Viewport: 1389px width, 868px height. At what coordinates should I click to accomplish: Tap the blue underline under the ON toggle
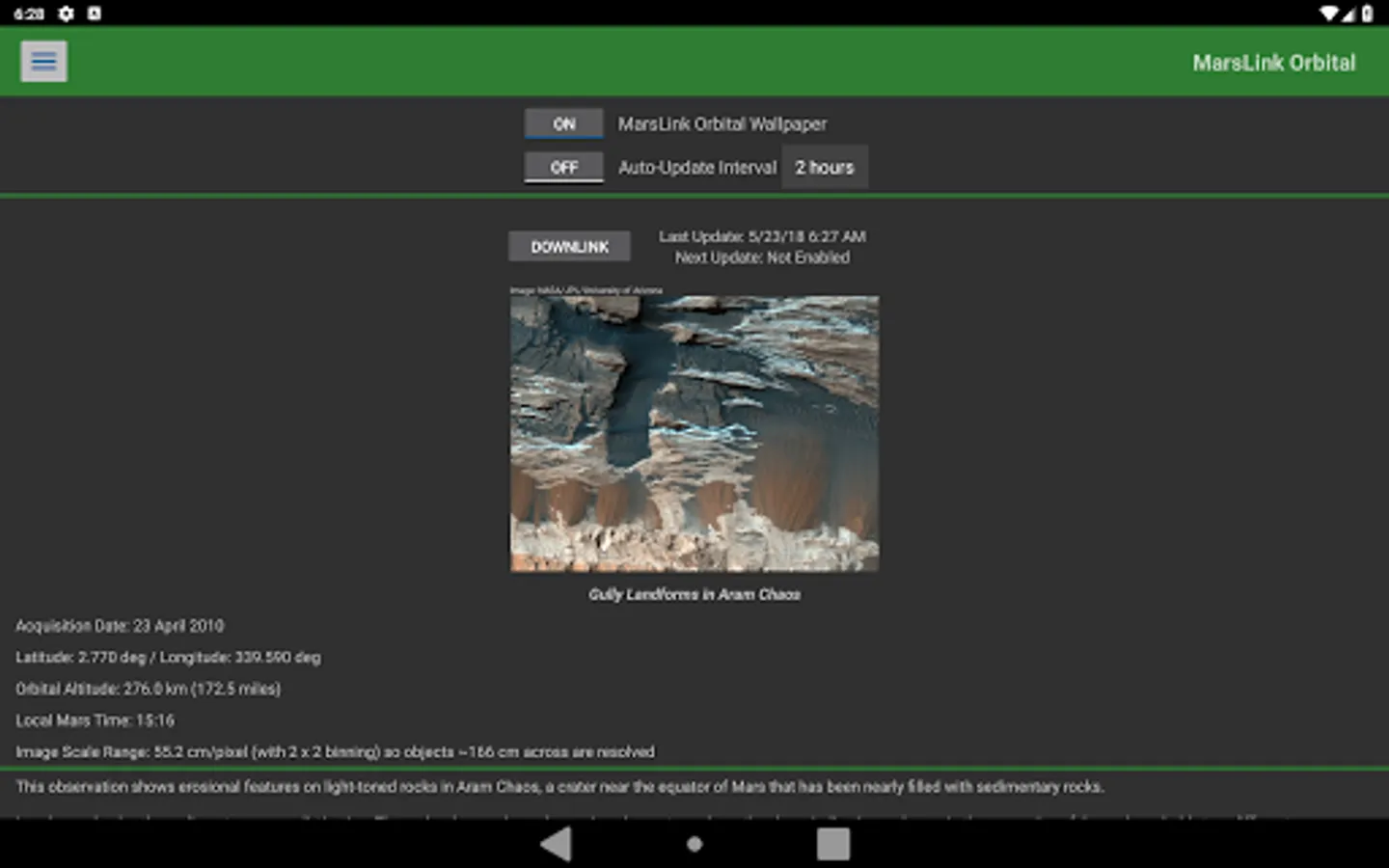(x=563, y=136)
